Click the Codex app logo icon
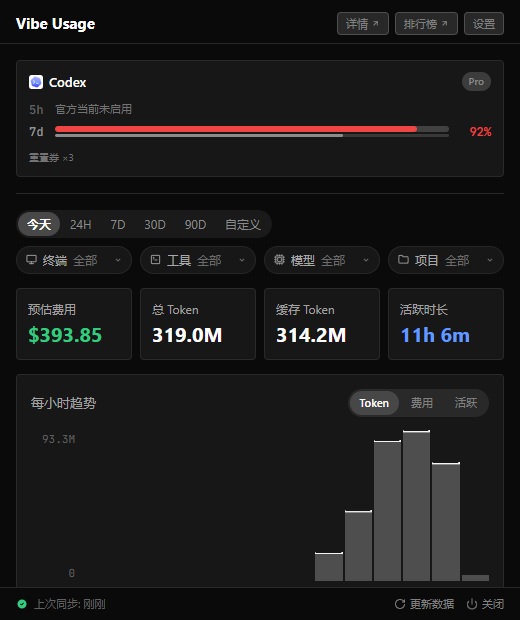 click(x=36, y=82)
